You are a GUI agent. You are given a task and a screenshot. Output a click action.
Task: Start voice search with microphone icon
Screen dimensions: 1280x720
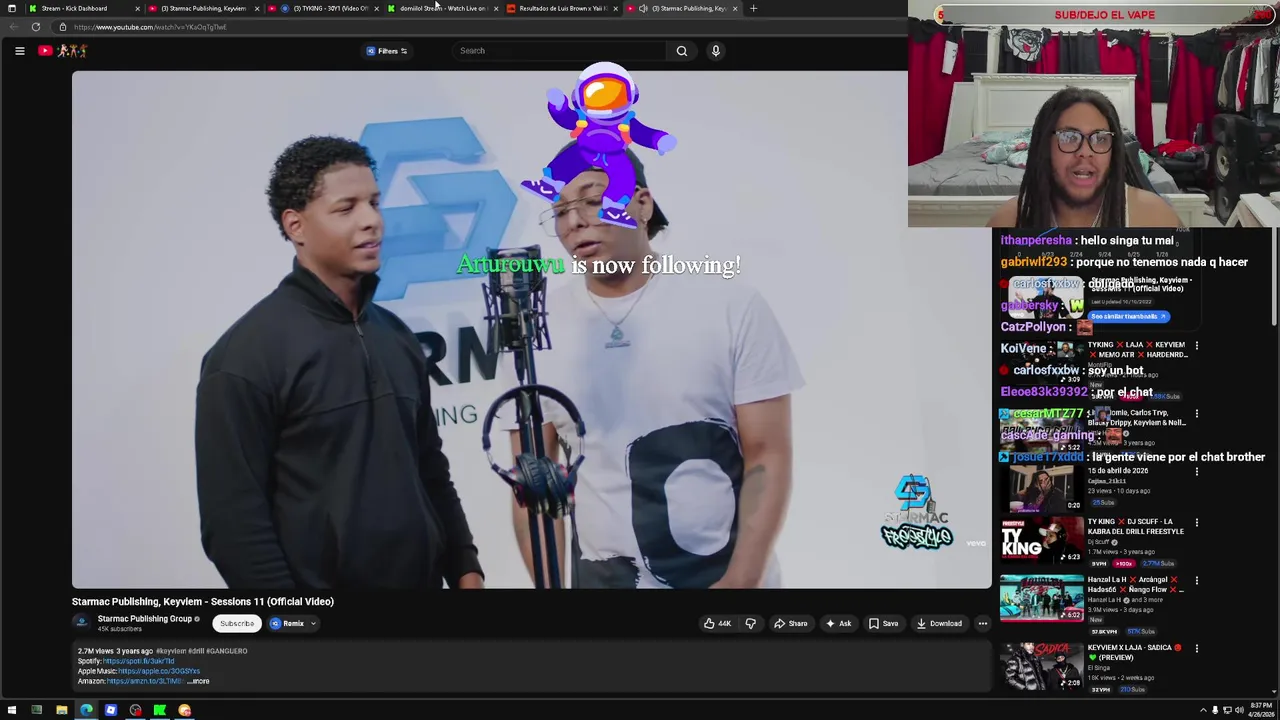pos(715,51)
